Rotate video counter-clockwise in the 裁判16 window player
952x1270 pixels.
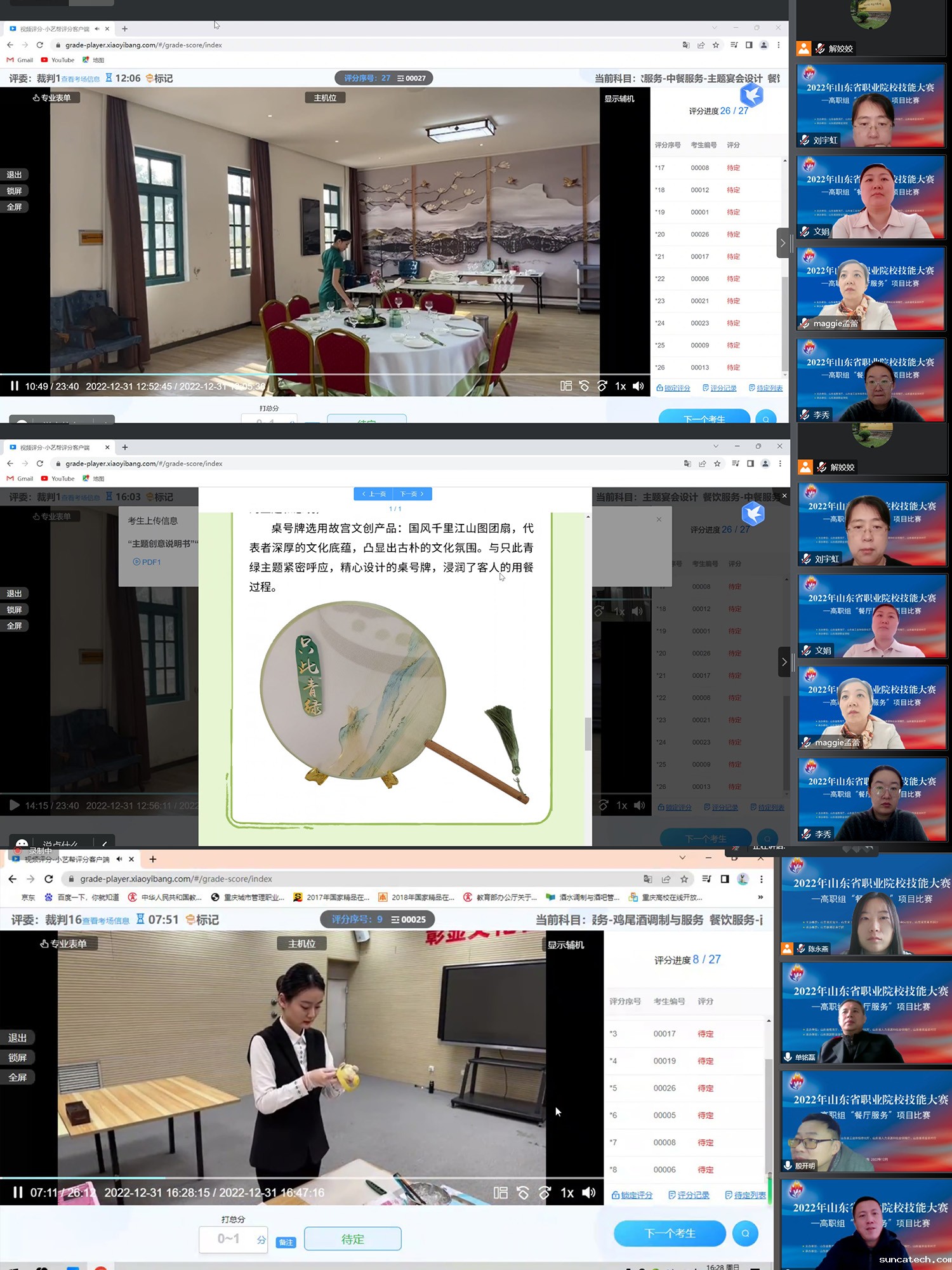(x=523, y=1193)
